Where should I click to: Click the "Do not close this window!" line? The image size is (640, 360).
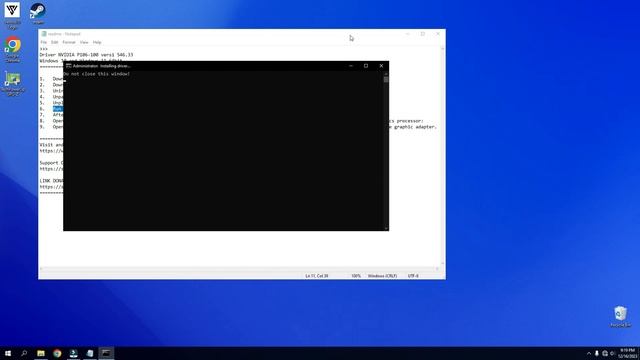pos(97,74)
